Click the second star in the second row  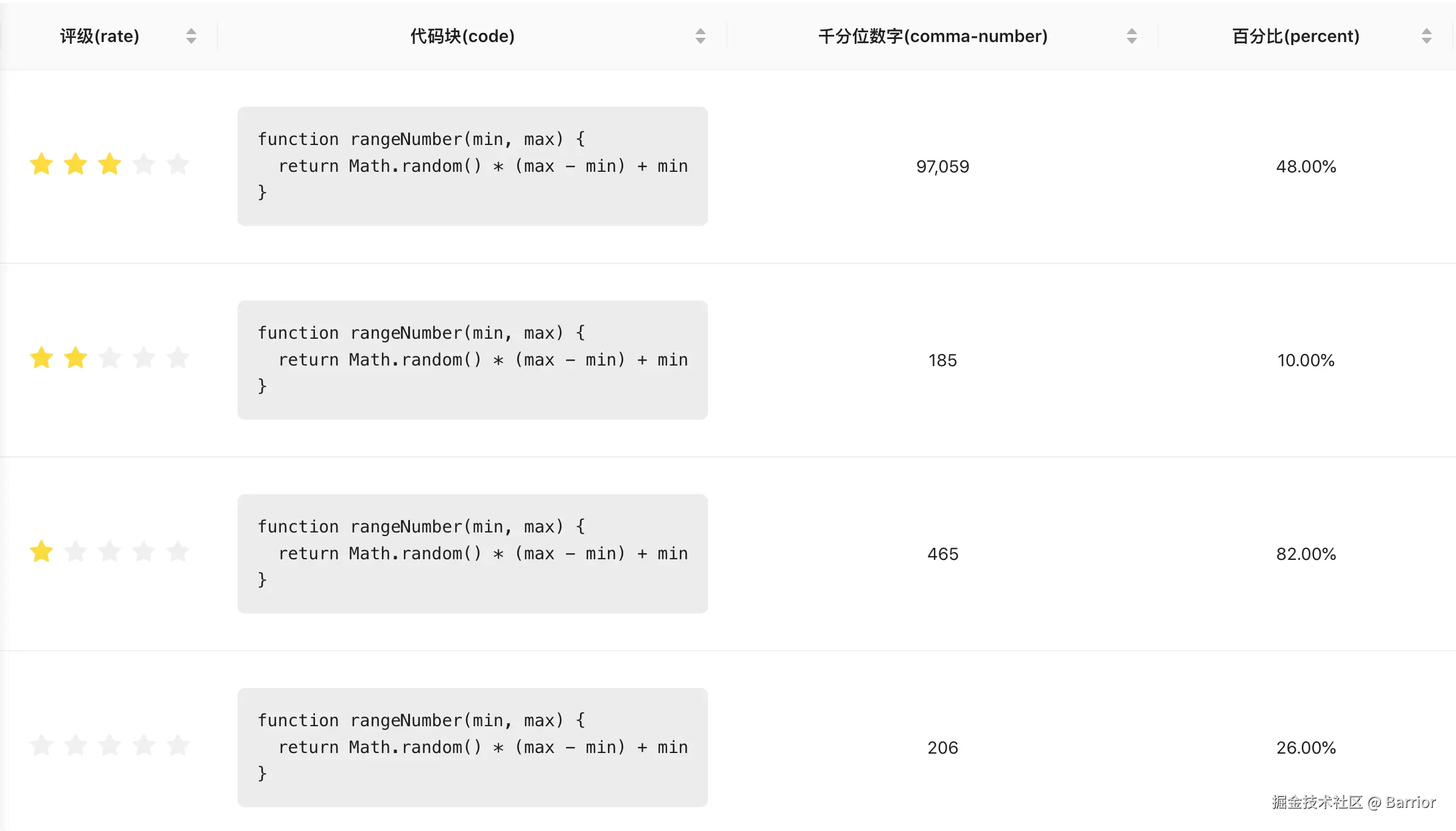click(x=76, y=358)
